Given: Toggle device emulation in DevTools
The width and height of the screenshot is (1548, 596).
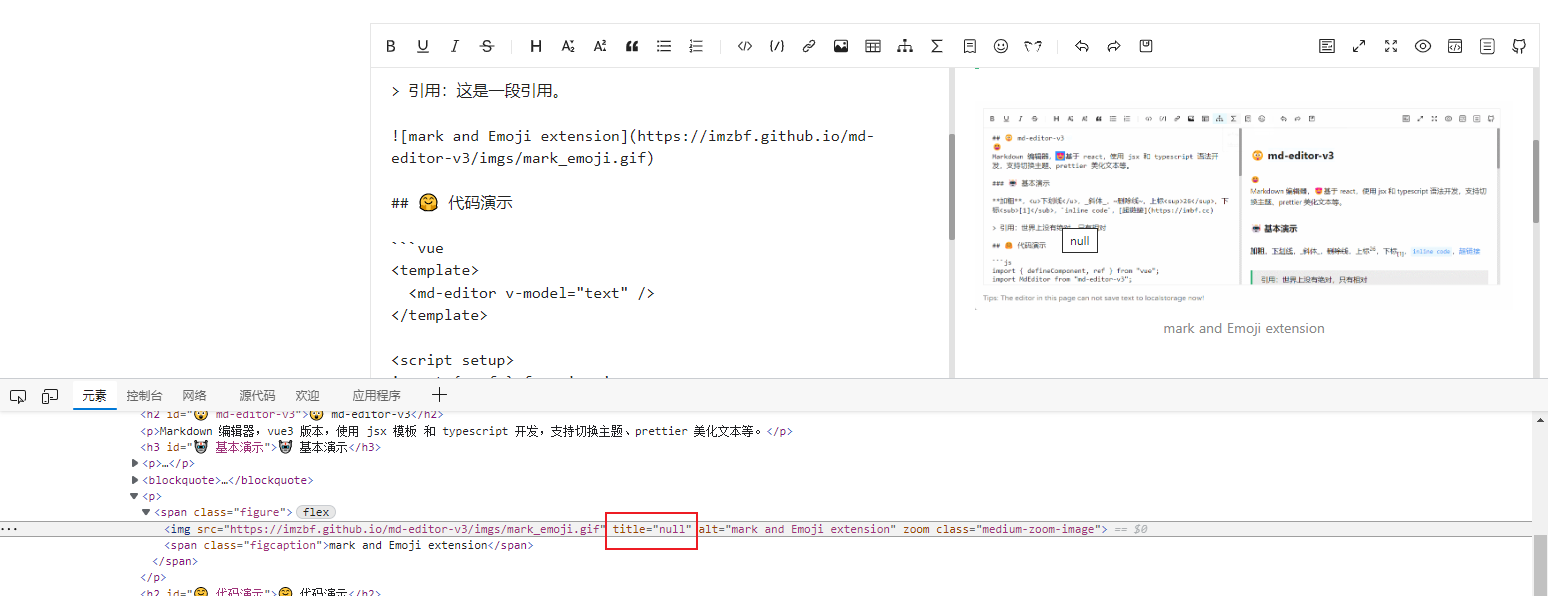Looking at the screenshot, I should tap(50, 396).
